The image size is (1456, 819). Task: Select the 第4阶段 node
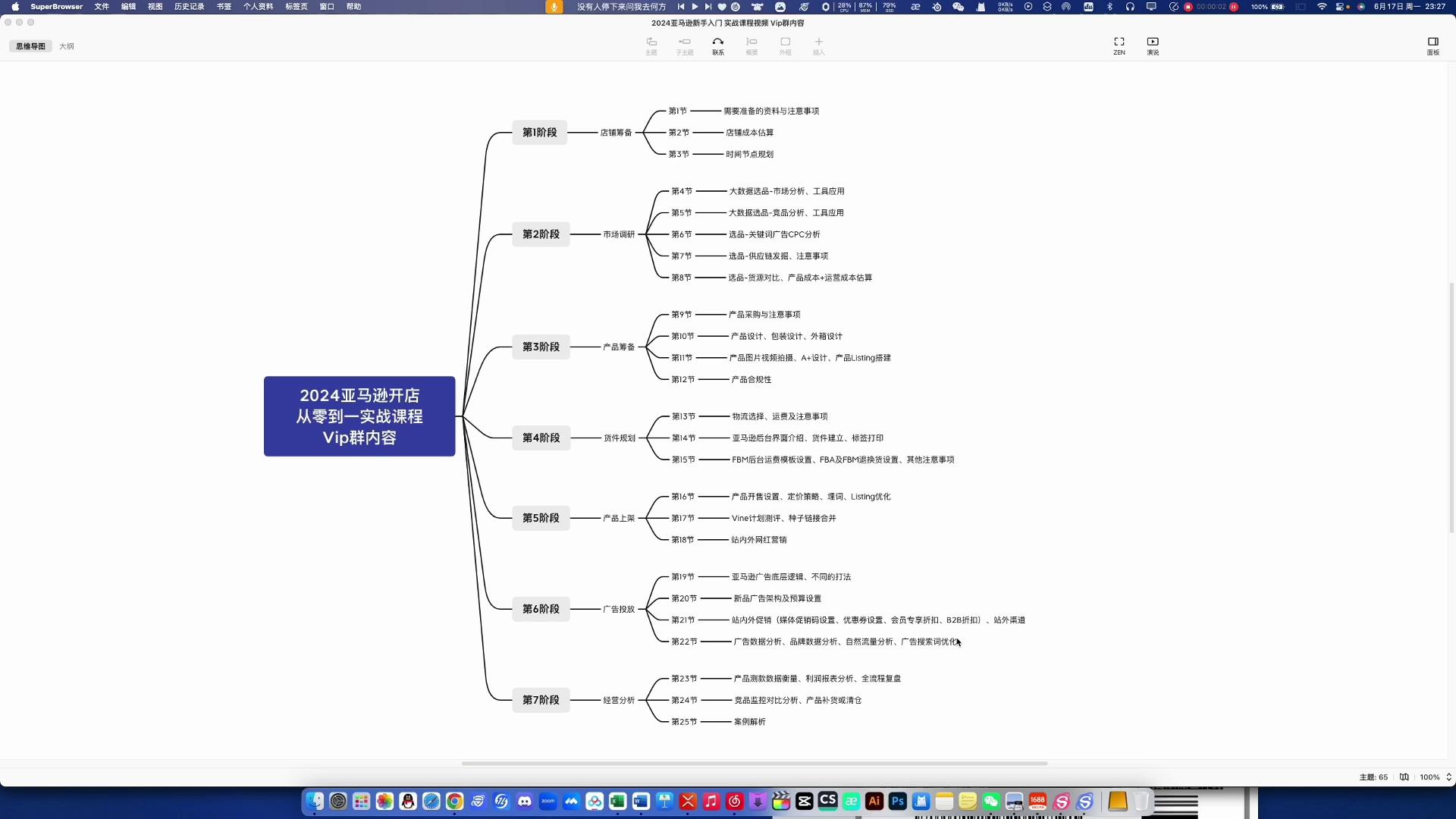541,438
